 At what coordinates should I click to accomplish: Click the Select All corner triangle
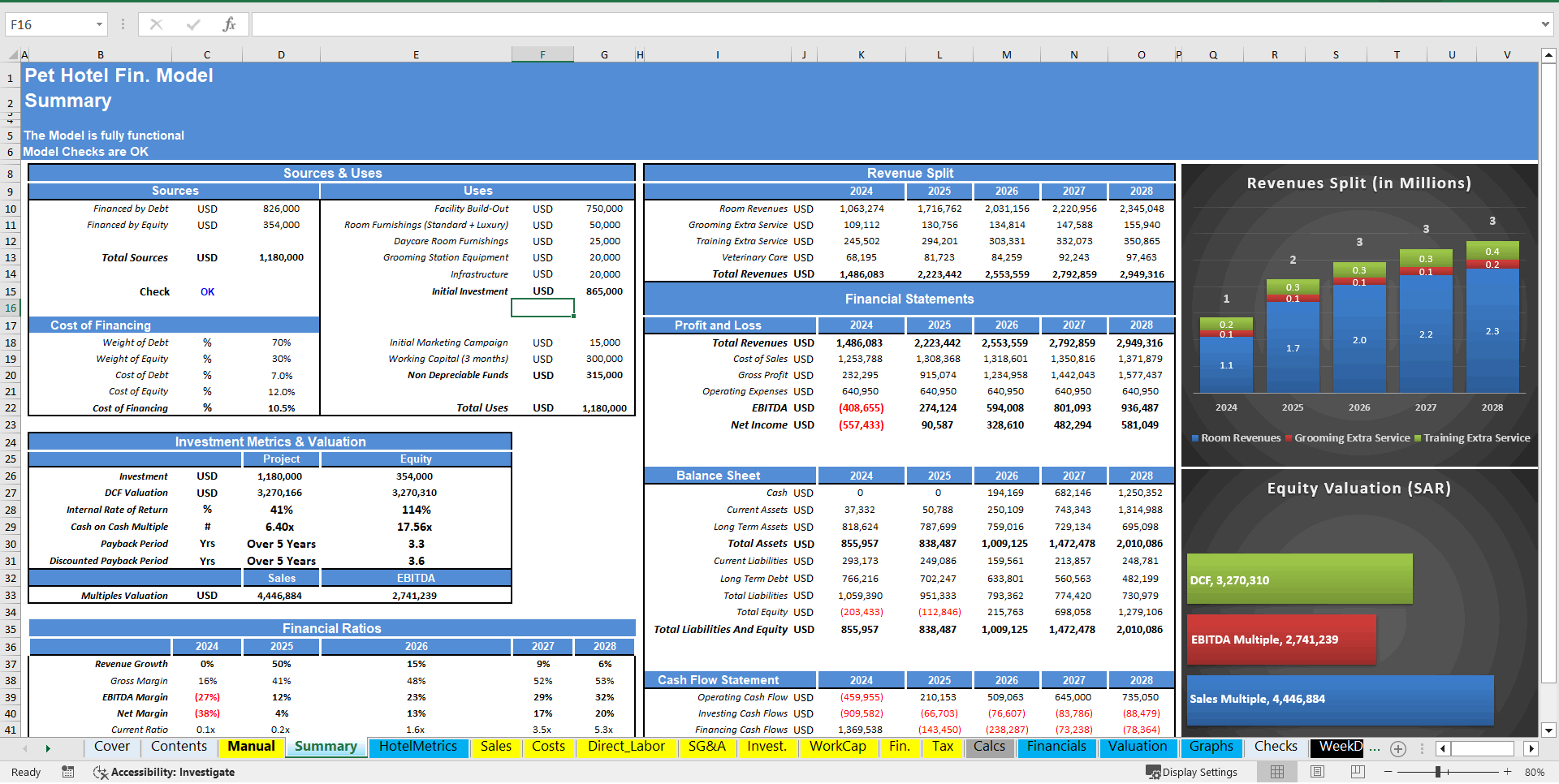(13, 55)
